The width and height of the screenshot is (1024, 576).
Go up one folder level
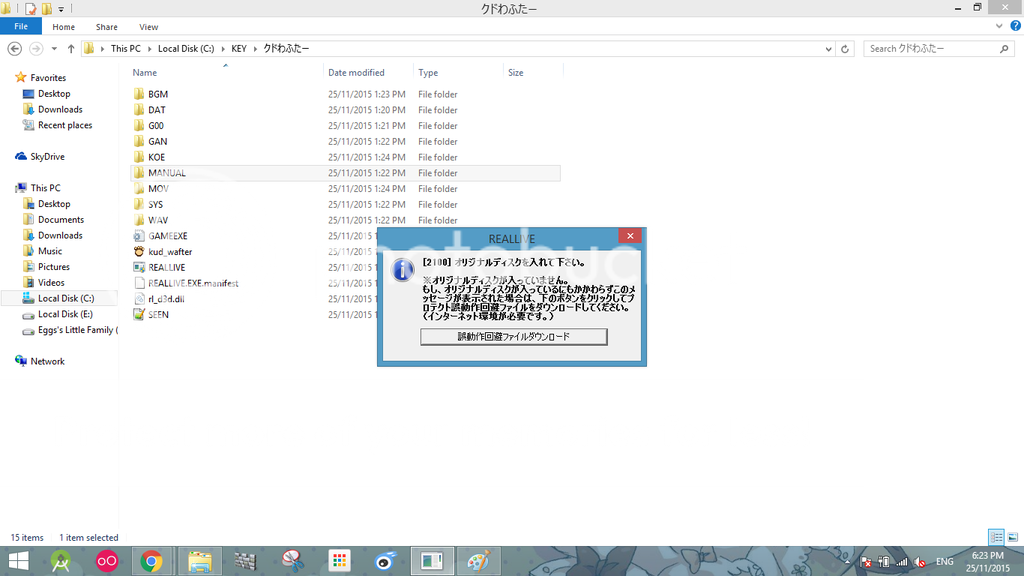click(x=71, y=48)
